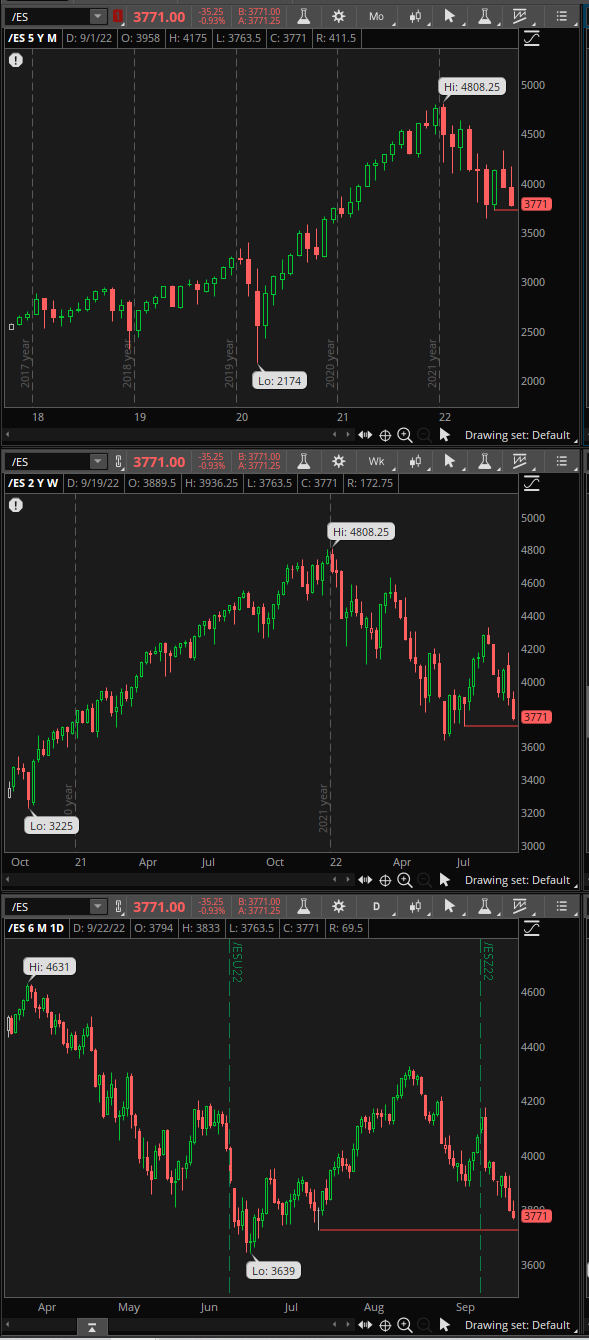
Task: Open Drawing set: Default below weekly chart
Action: [517, 880]
